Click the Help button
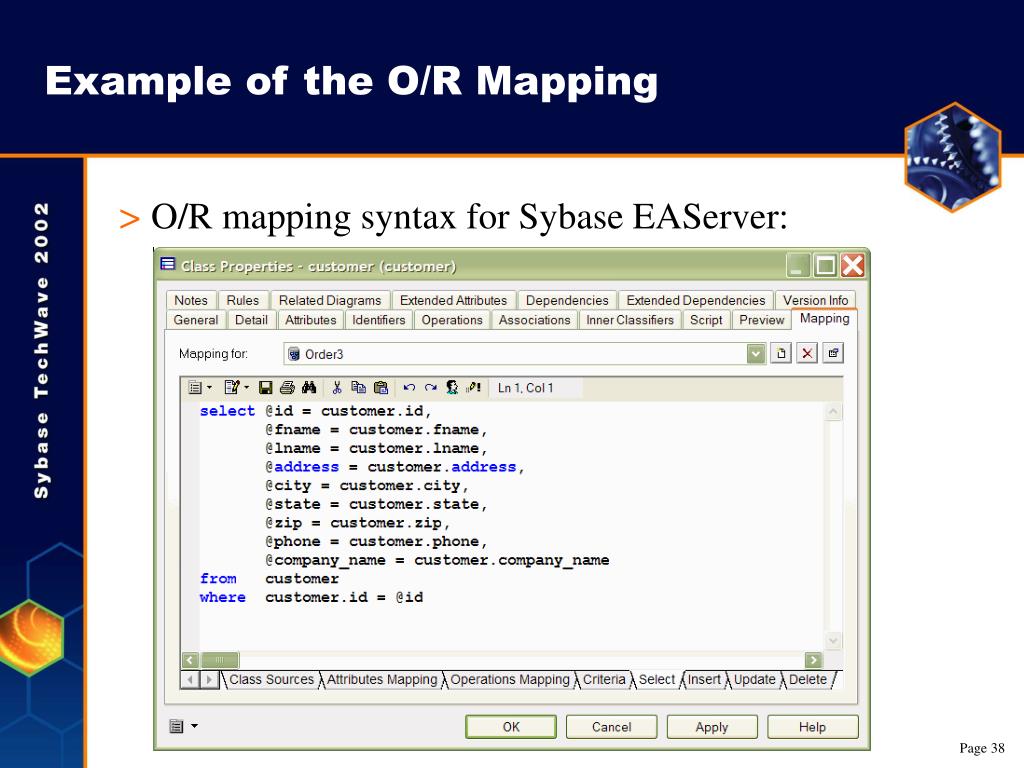1024x768 pixels. 812,727
